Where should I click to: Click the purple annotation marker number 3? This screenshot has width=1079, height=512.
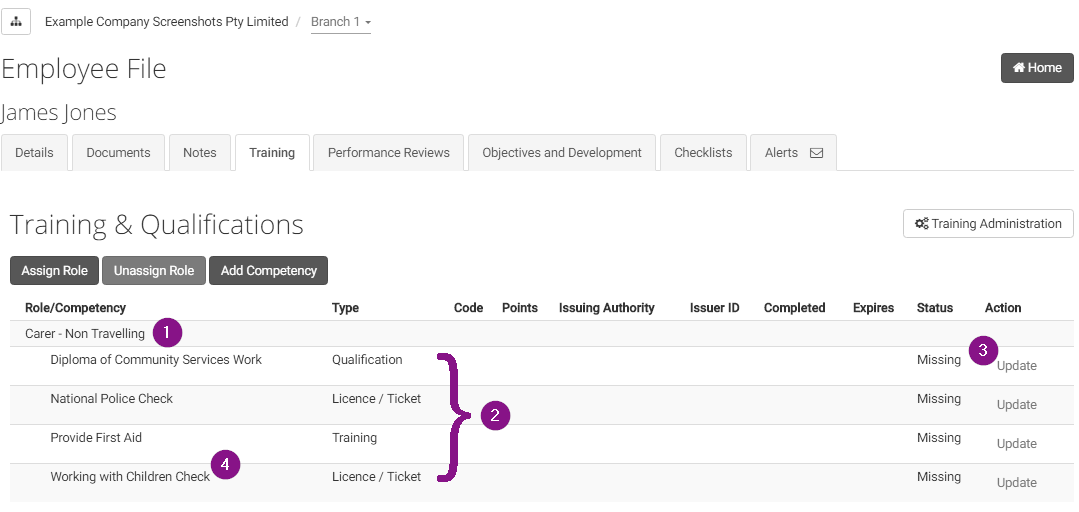983,350
